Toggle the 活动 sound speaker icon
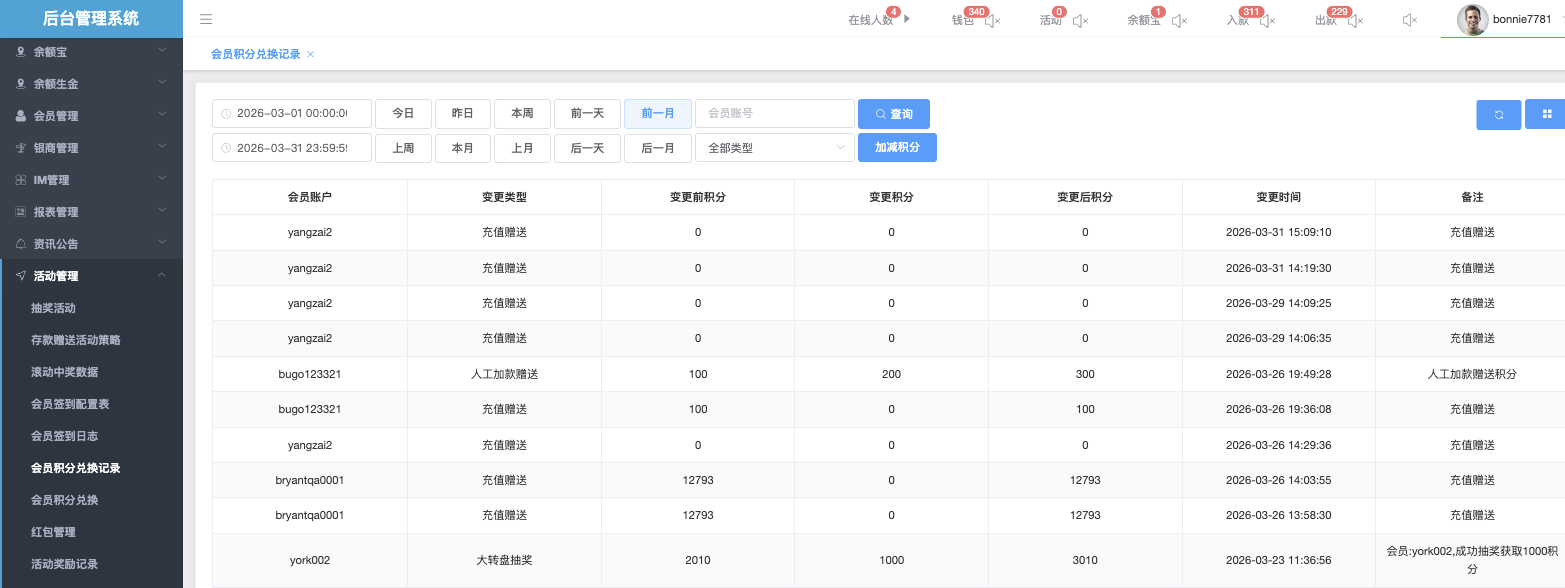 pos(1080,21)
